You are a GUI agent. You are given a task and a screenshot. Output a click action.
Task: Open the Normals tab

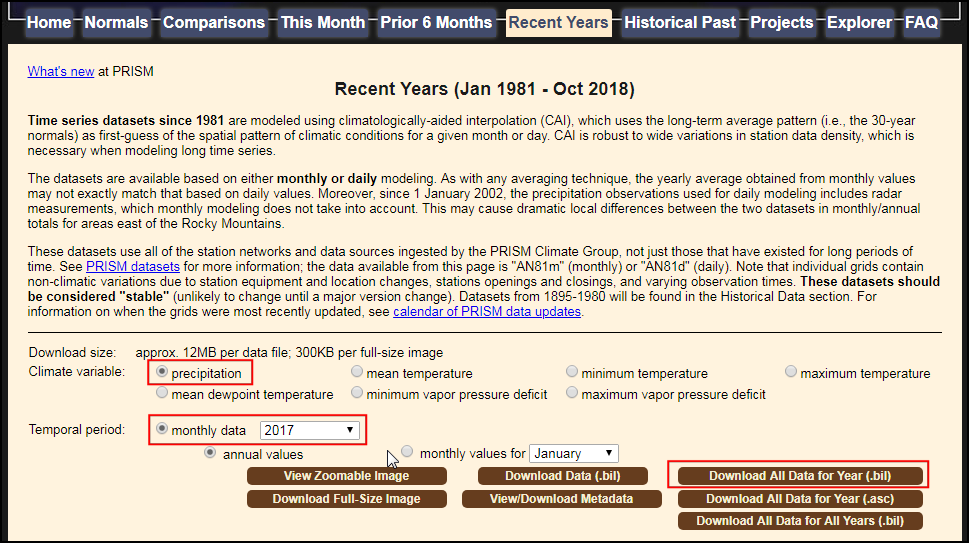(x=116, y=22)
